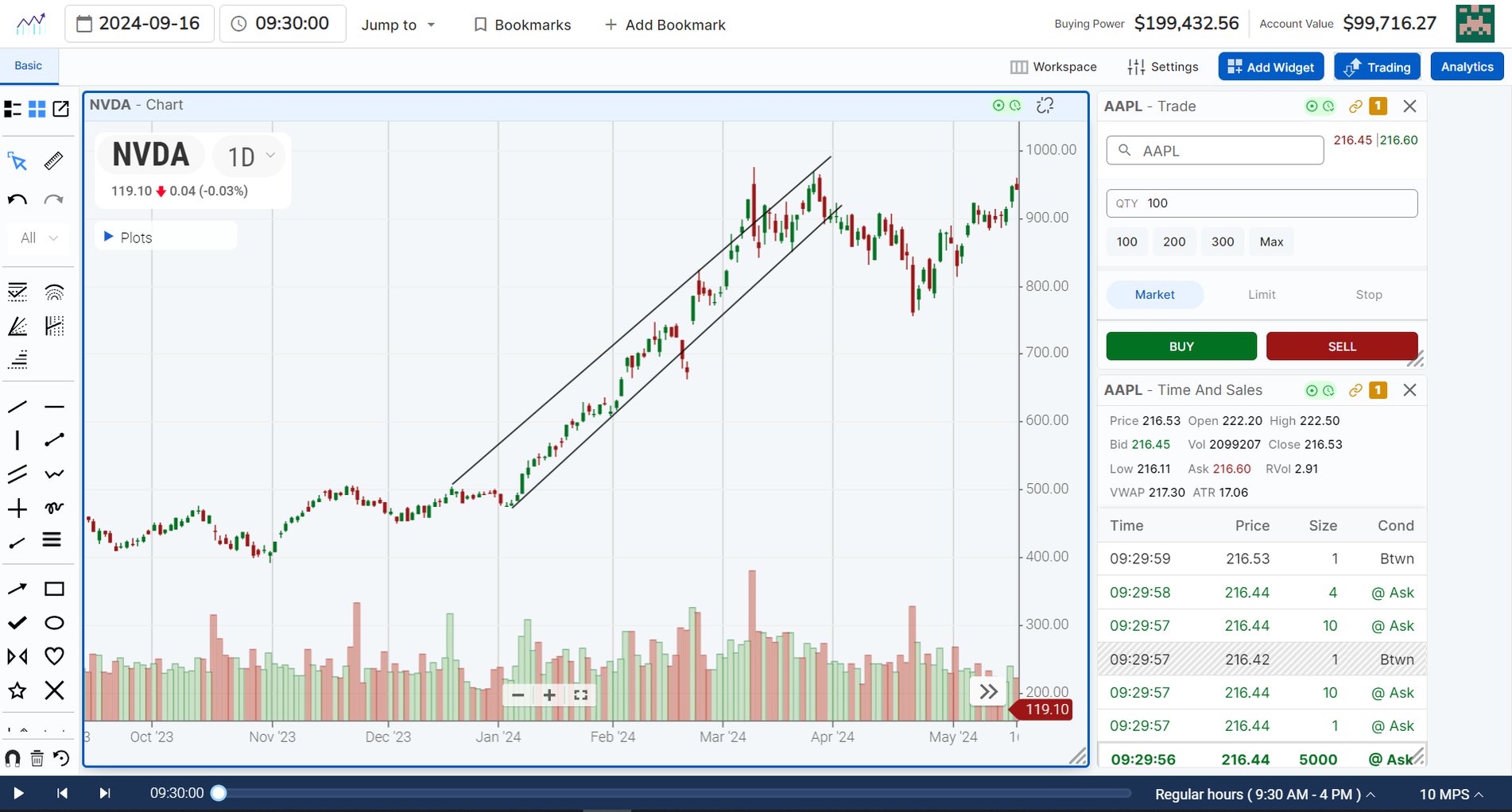Open the Bookmarks menu
The height and width of the screenshot is (812, 1512).
[521, 25]
